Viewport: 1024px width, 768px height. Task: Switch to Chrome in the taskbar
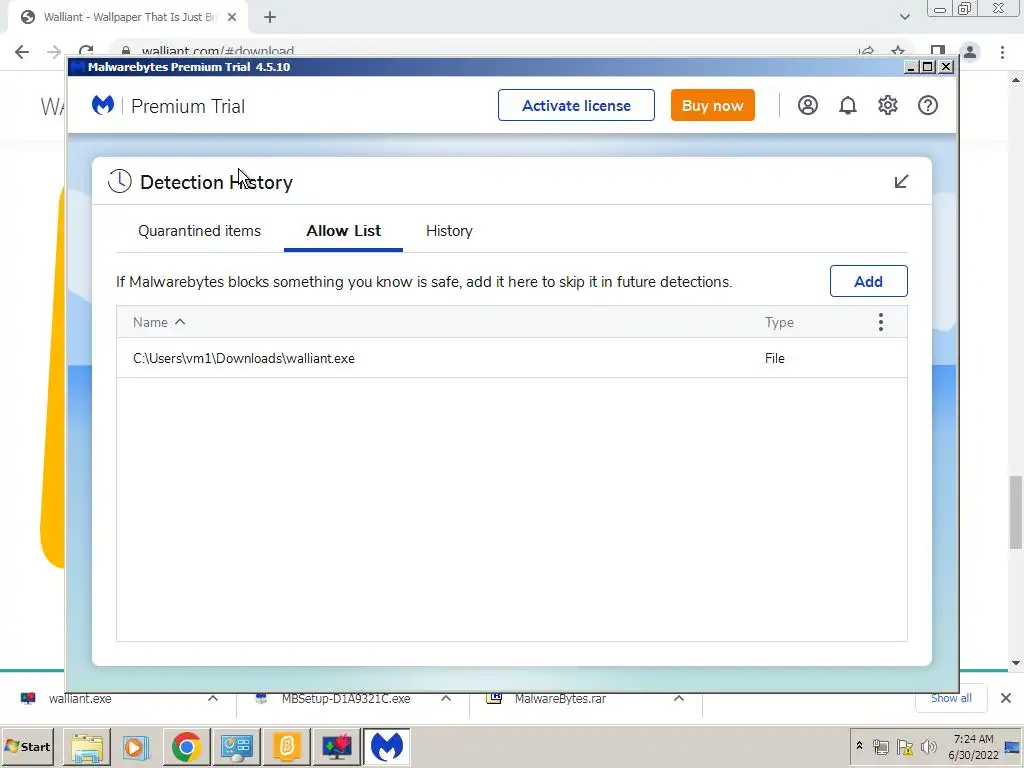(x=186, y=746)
